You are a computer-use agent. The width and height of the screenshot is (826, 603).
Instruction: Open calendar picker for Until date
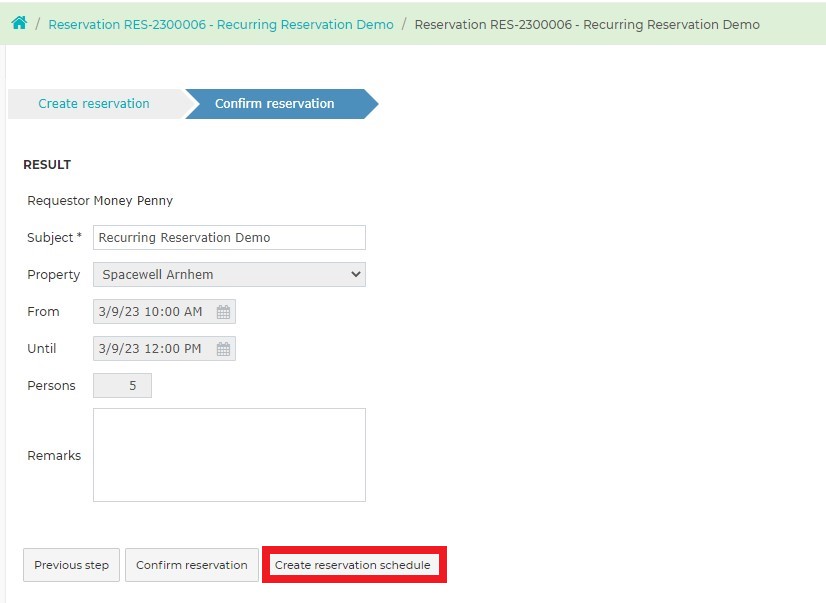223,349
